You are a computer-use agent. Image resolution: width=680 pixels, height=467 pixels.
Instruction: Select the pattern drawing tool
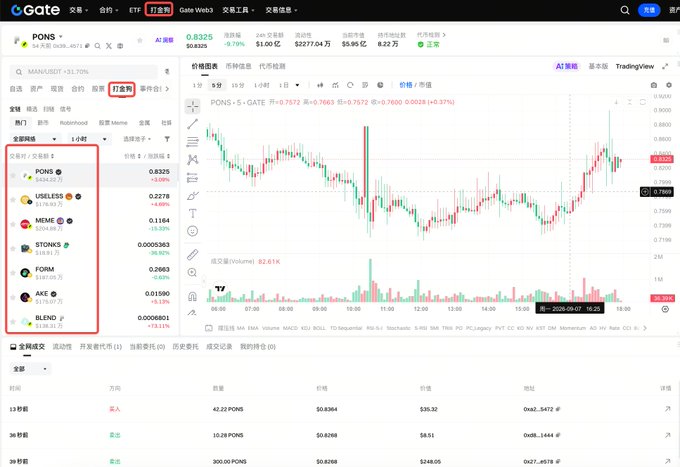(193, 160)
